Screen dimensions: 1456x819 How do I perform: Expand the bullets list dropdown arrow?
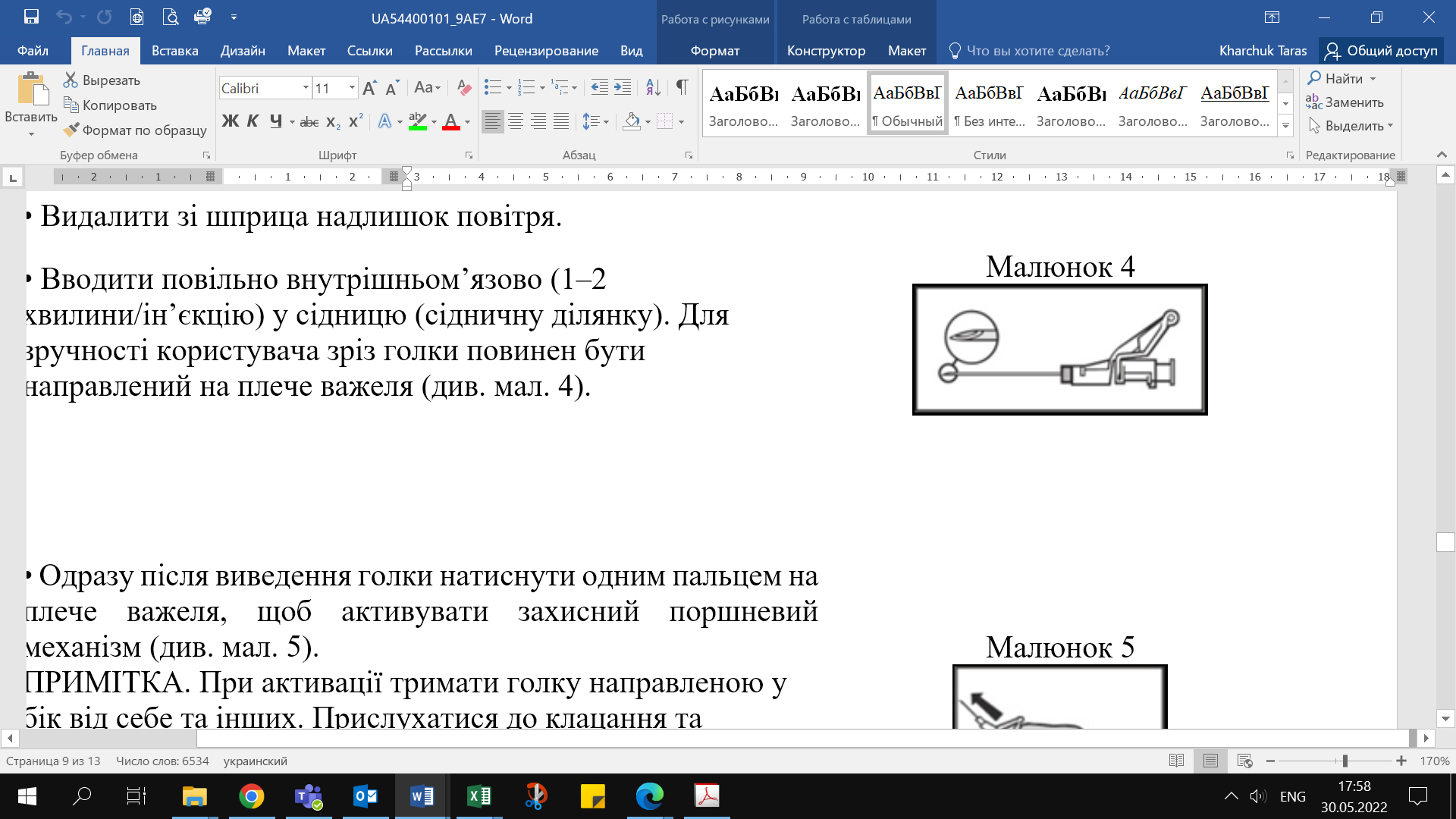[x=509, y=88]
